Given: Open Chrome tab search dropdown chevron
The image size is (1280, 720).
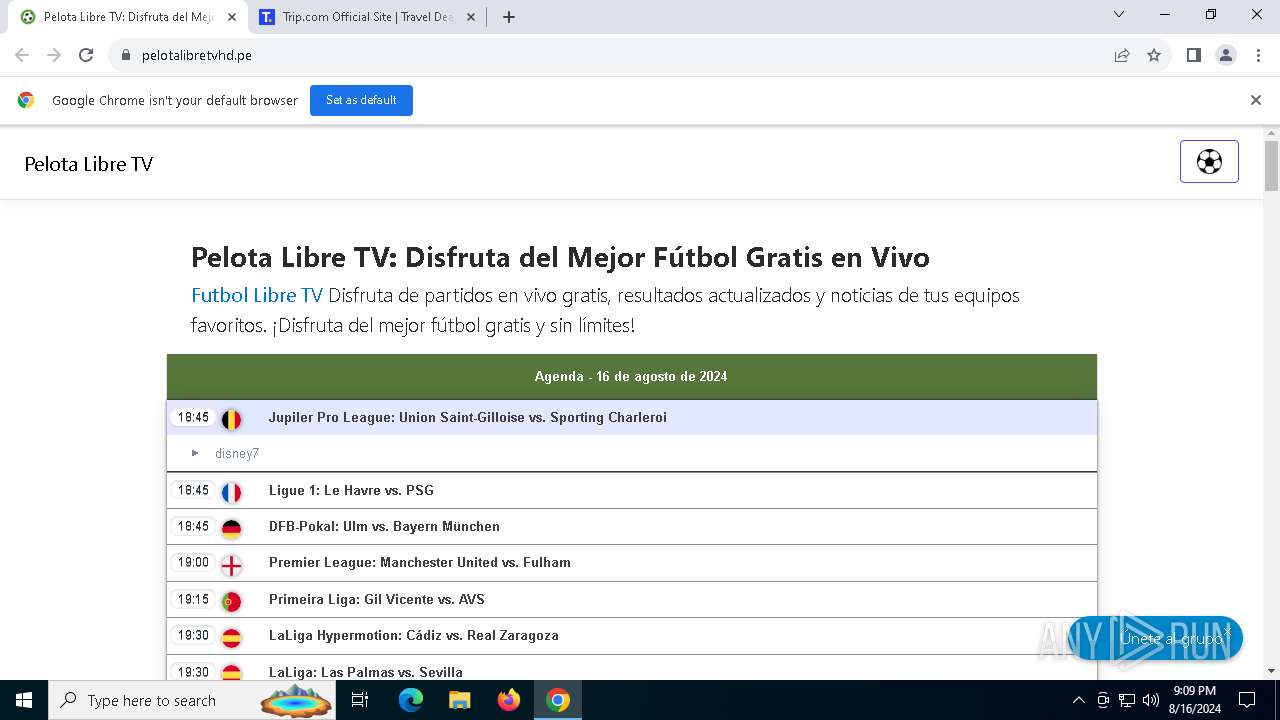Looking at the screenshot, I should pyautogui.click(x=1119, y=15).
